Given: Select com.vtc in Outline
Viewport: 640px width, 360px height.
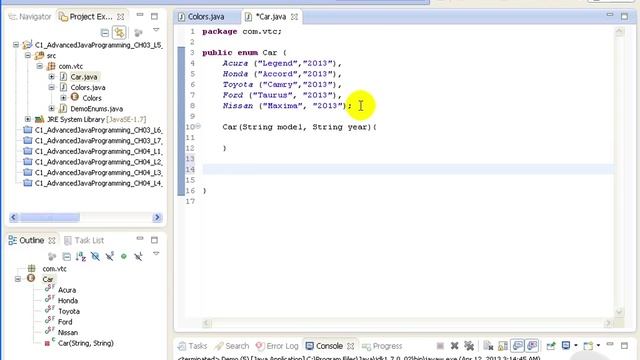Looking at the screenshot, I should tap(54, 269).
